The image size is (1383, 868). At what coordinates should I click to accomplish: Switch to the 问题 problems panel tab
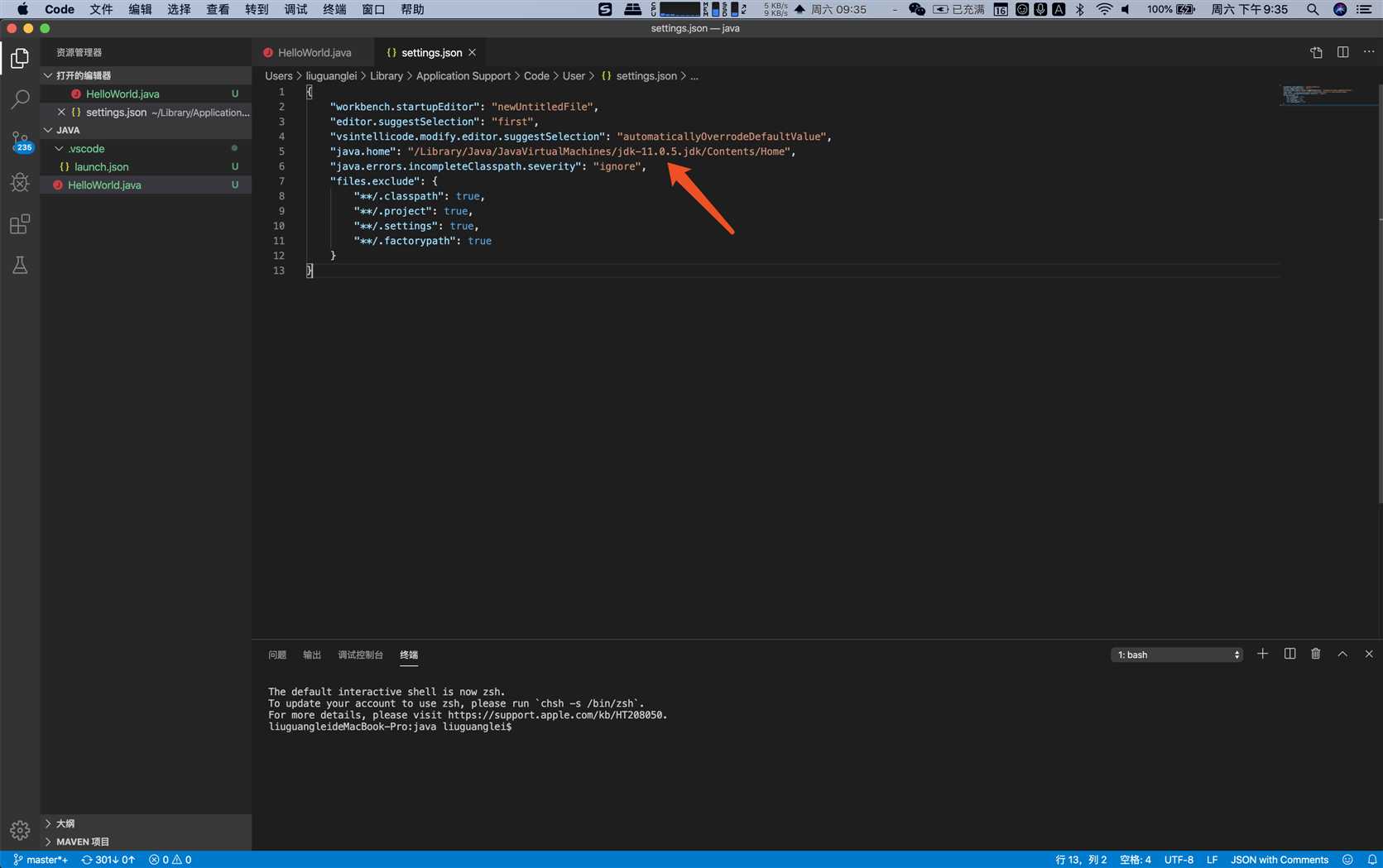click(277, 655)
